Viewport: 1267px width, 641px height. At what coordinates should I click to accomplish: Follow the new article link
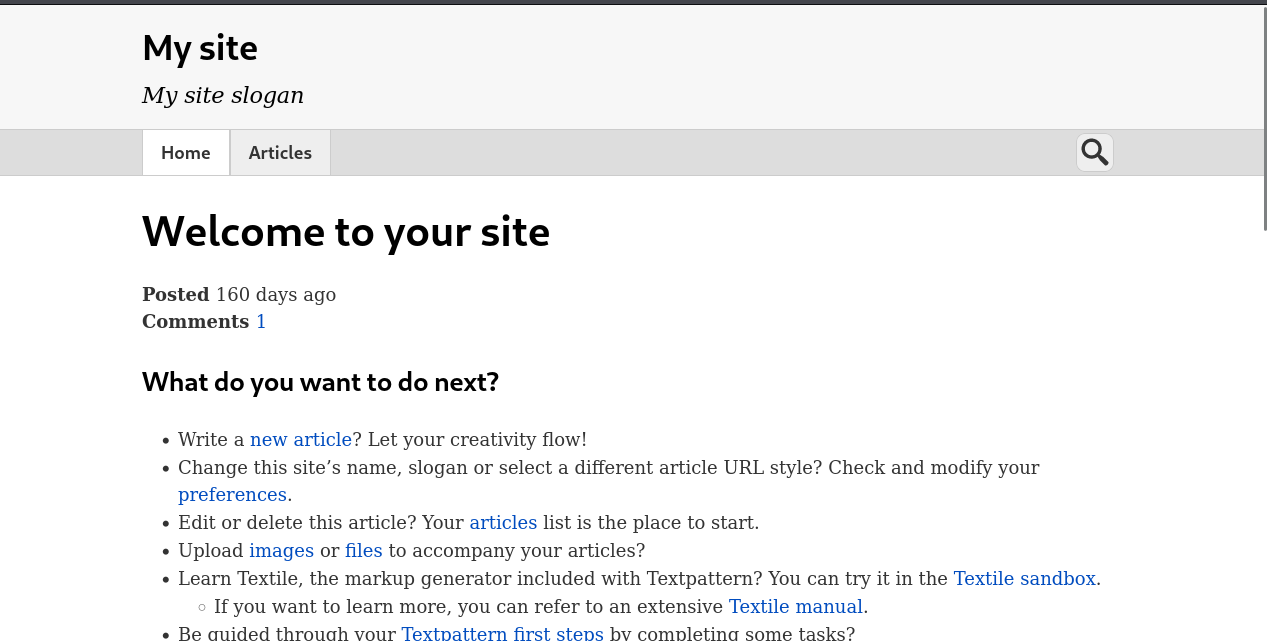(x=301, y=440)
